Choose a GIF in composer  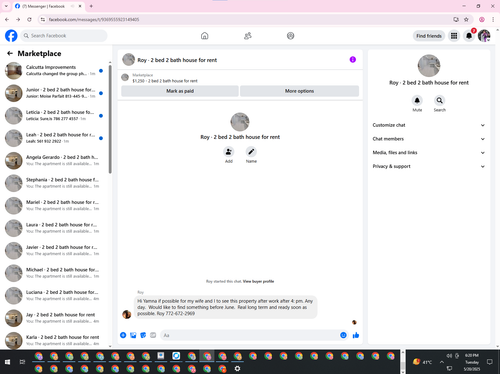153,335
